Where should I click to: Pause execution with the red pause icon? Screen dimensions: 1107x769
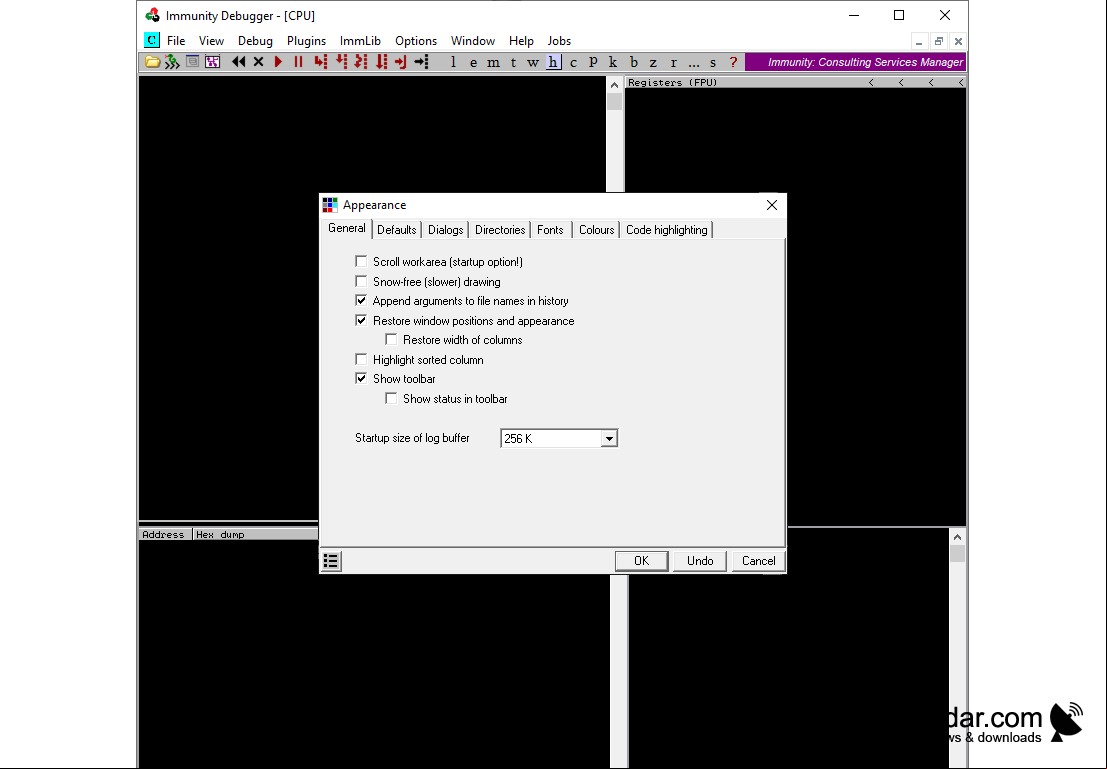[299, 62]
